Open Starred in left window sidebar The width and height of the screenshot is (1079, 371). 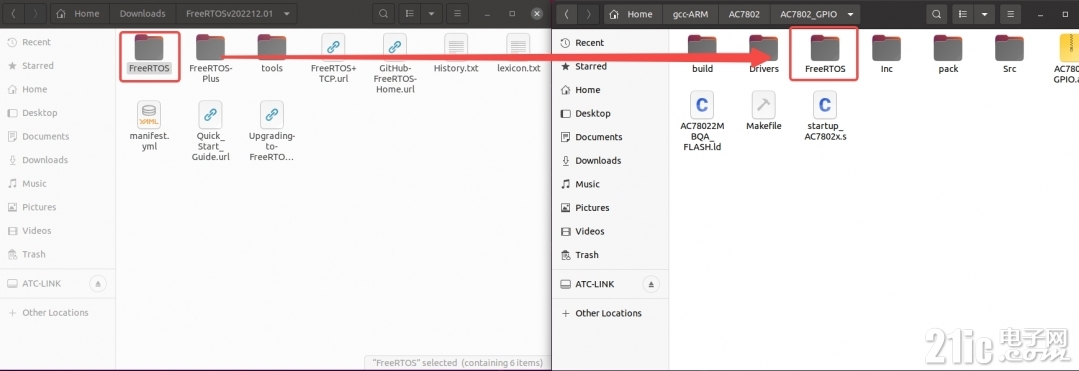58,65
